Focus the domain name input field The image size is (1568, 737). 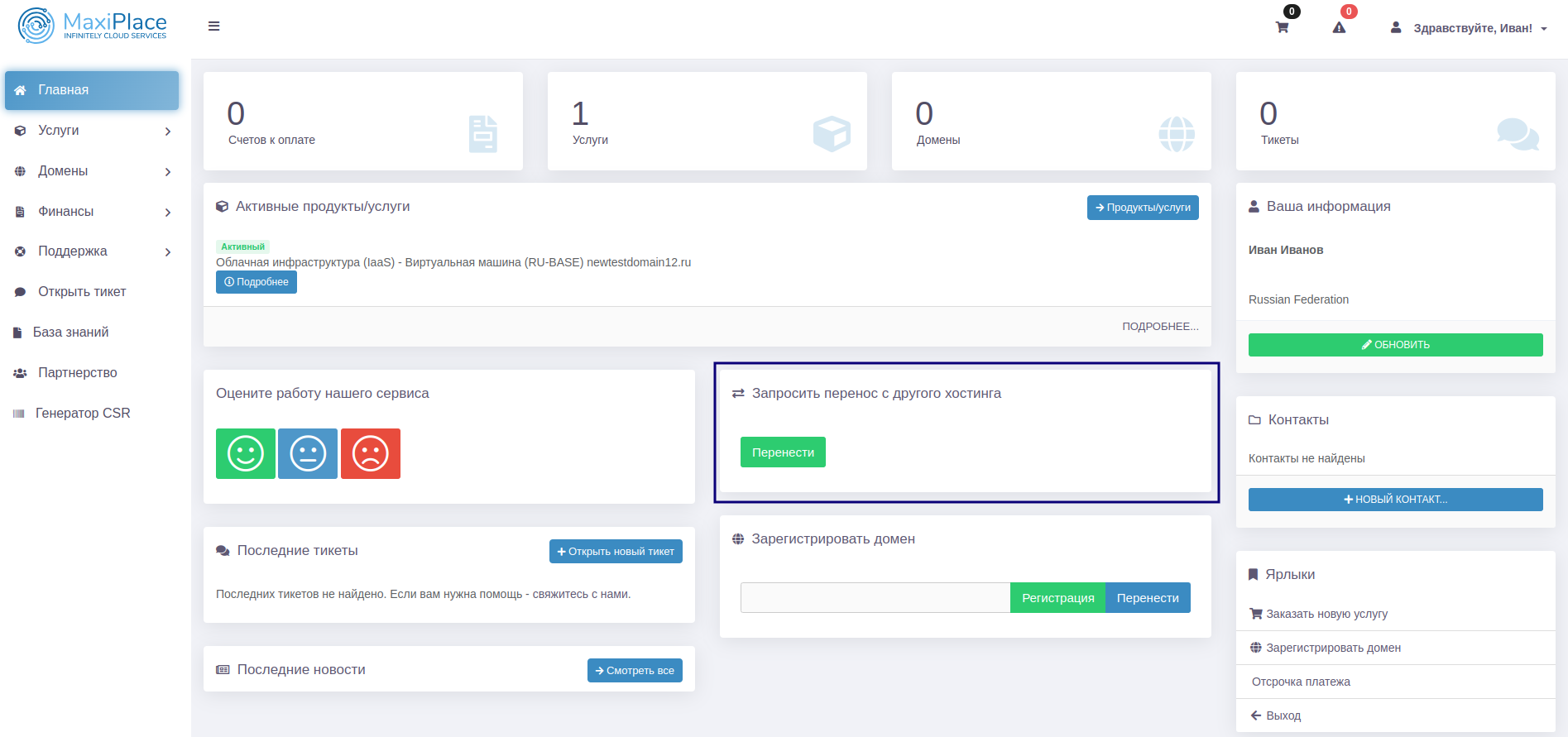(x=875, y=598)
